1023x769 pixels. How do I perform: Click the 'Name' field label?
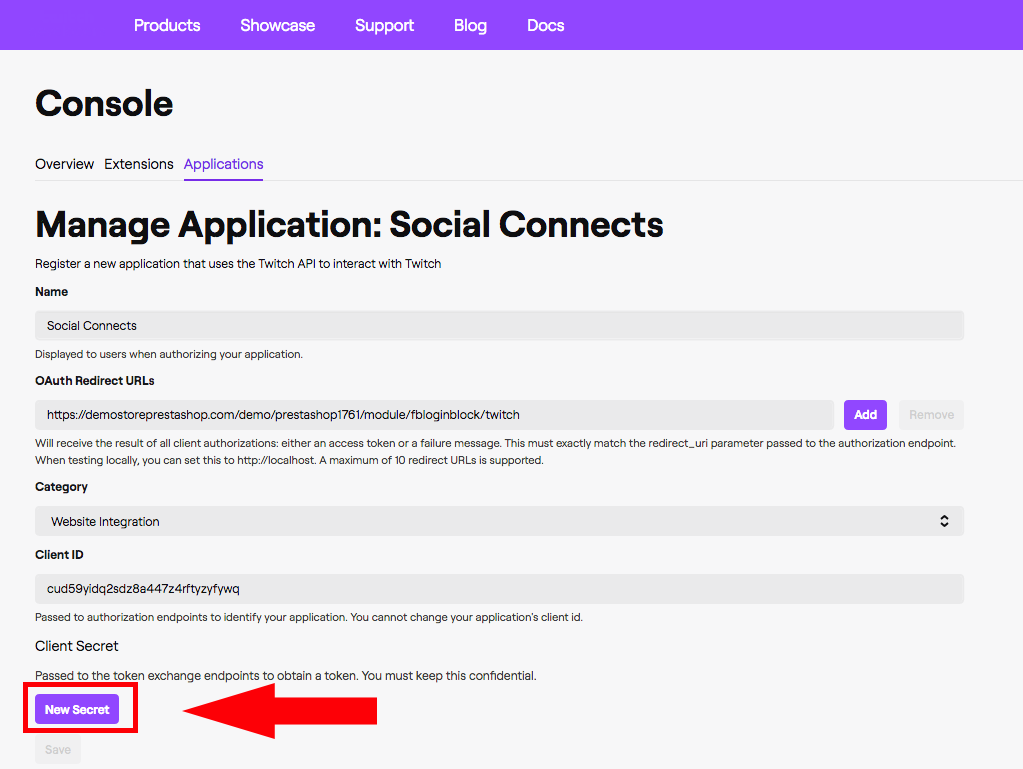[x=52, y=292]
